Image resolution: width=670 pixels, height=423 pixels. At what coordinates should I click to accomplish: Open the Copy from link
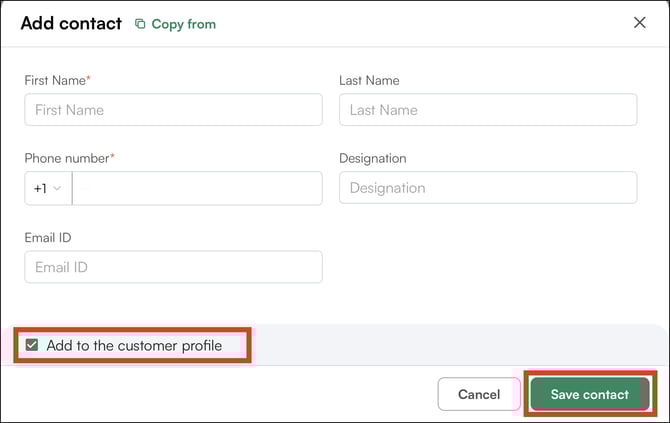pos(183,24)
